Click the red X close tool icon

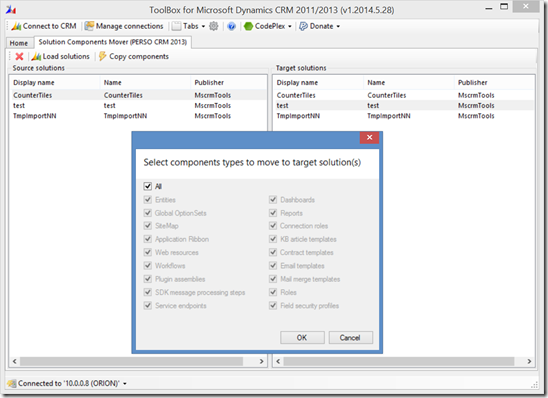tap(20, 56)
